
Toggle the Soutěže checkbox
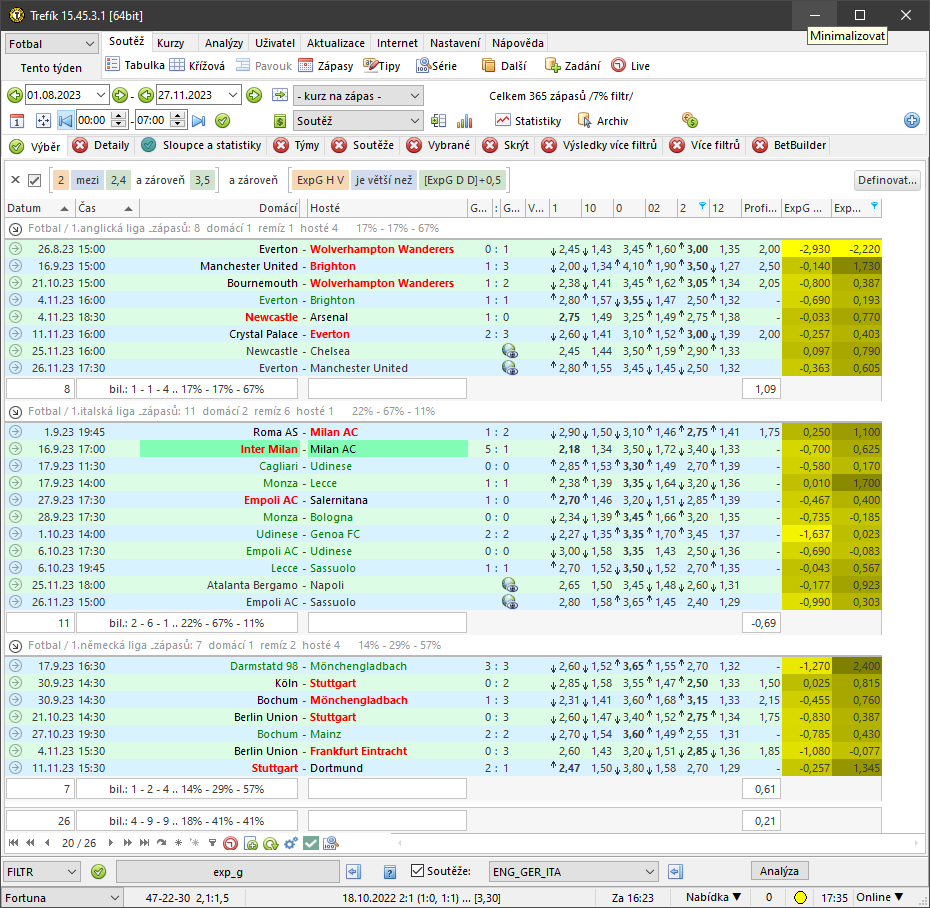tap(418, 871)
